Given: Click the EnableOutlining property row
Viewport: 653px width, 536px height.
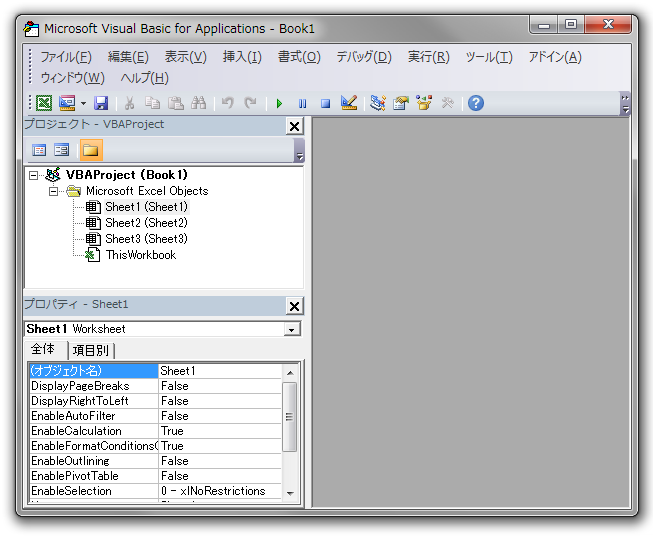Looking at the screenshot, I should point(156,461).
